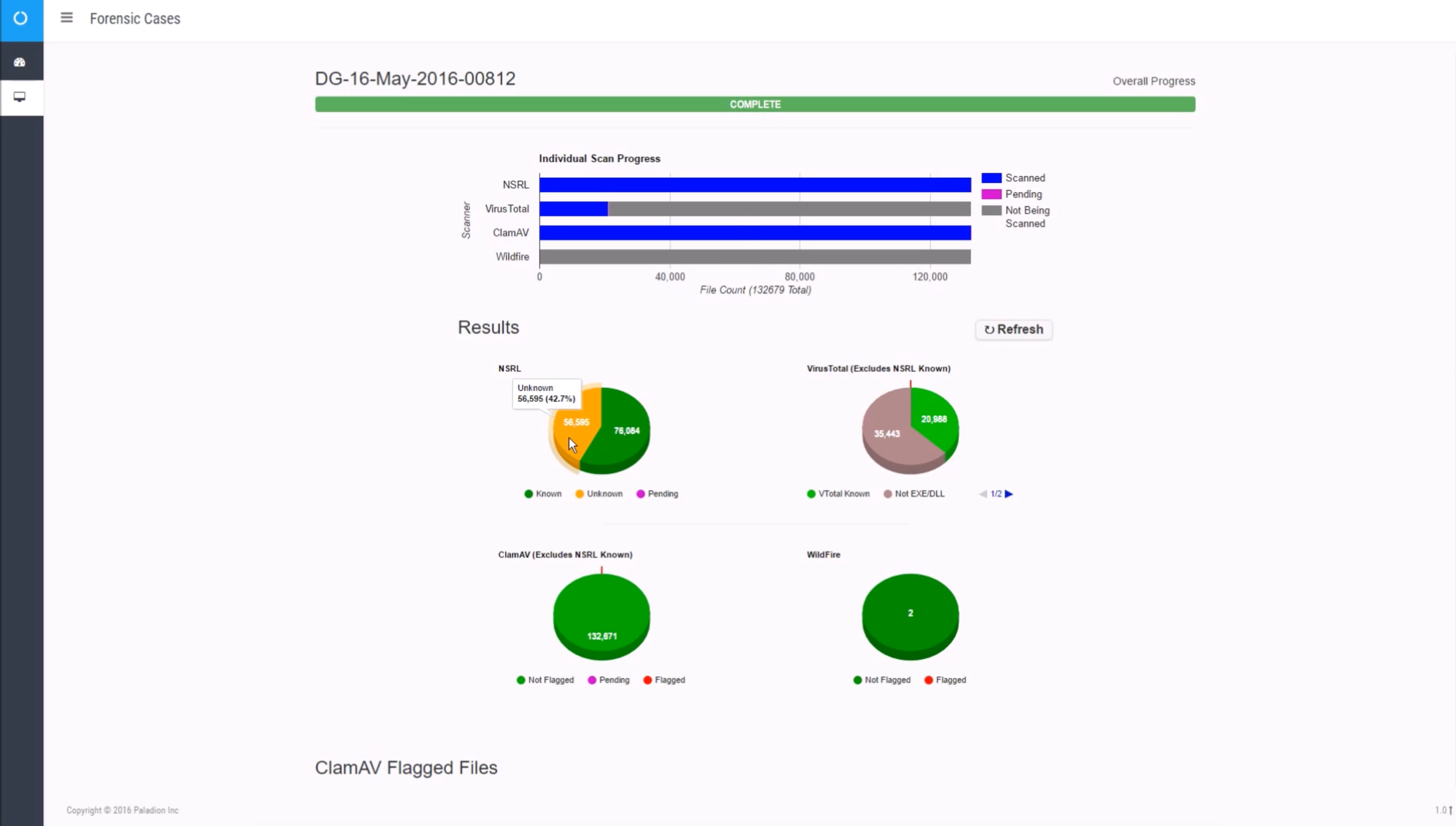The height and width of the screenshot is (826, 1456).
Task: Select the VirusTotal scanner row in chart
Action: pos(754,209)
